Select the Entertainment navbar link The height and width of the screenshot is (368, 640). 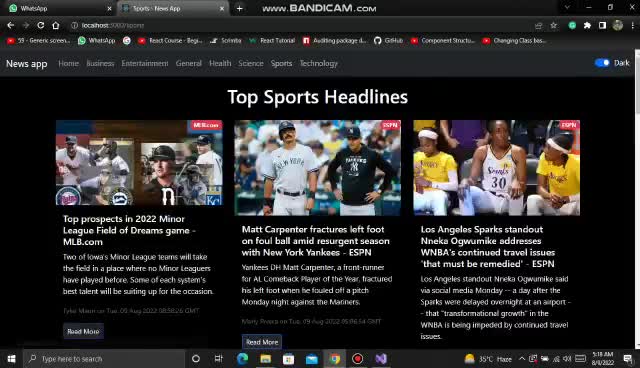144,63
